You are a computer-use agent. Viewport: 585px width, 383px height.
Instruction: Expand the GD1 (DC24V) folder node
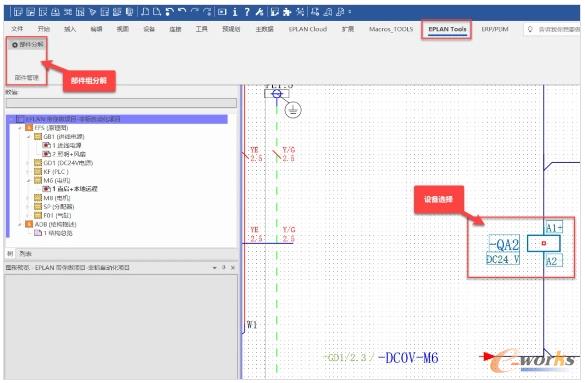(x=28, y=163)
